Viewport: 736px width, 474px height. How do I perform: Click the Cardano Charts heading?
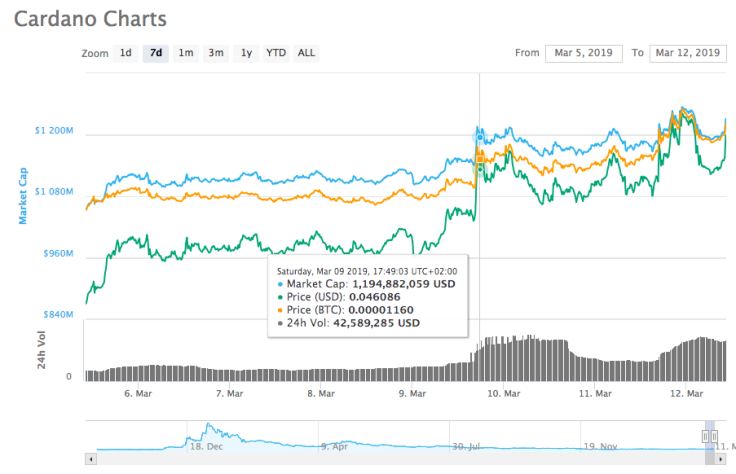click(90, 19)
